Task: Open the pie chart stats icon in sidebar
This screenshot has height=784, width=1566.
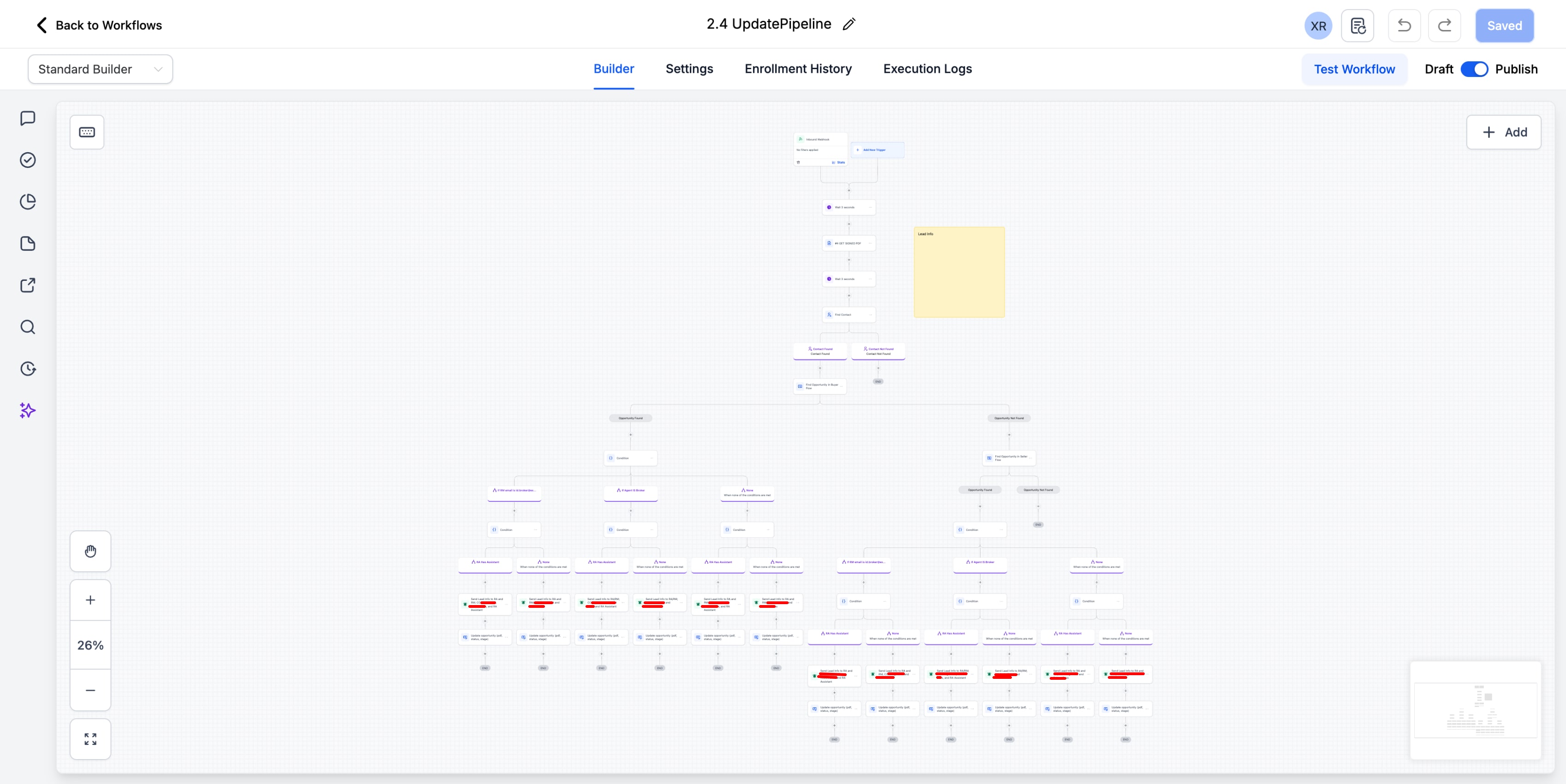Action: 28,202
